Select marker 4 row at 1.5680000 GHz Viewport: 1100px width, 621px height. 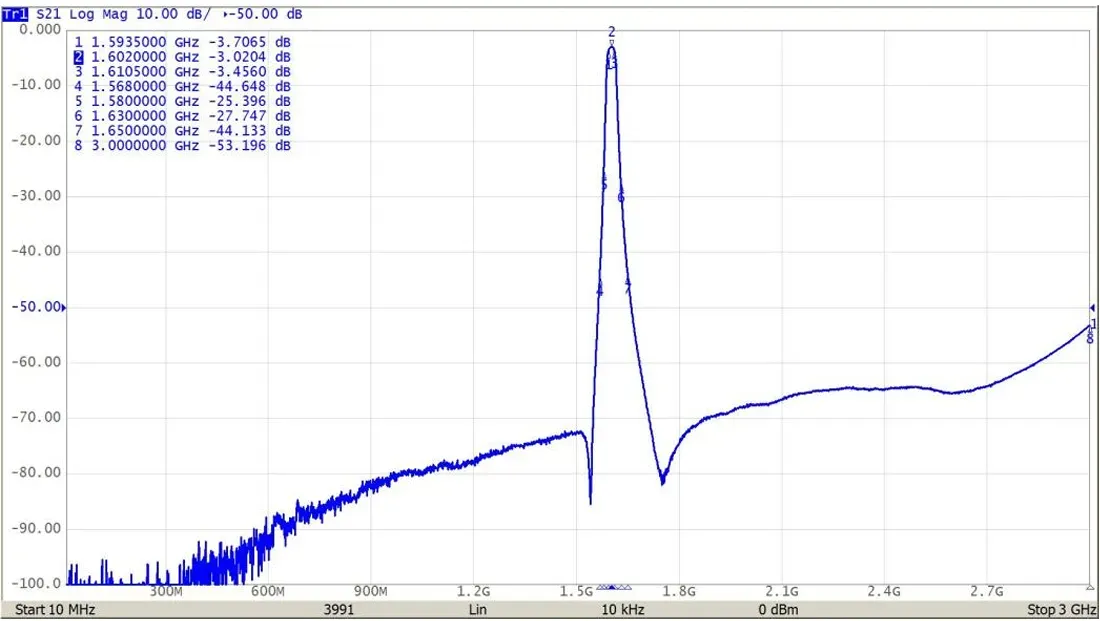[182, 86]
